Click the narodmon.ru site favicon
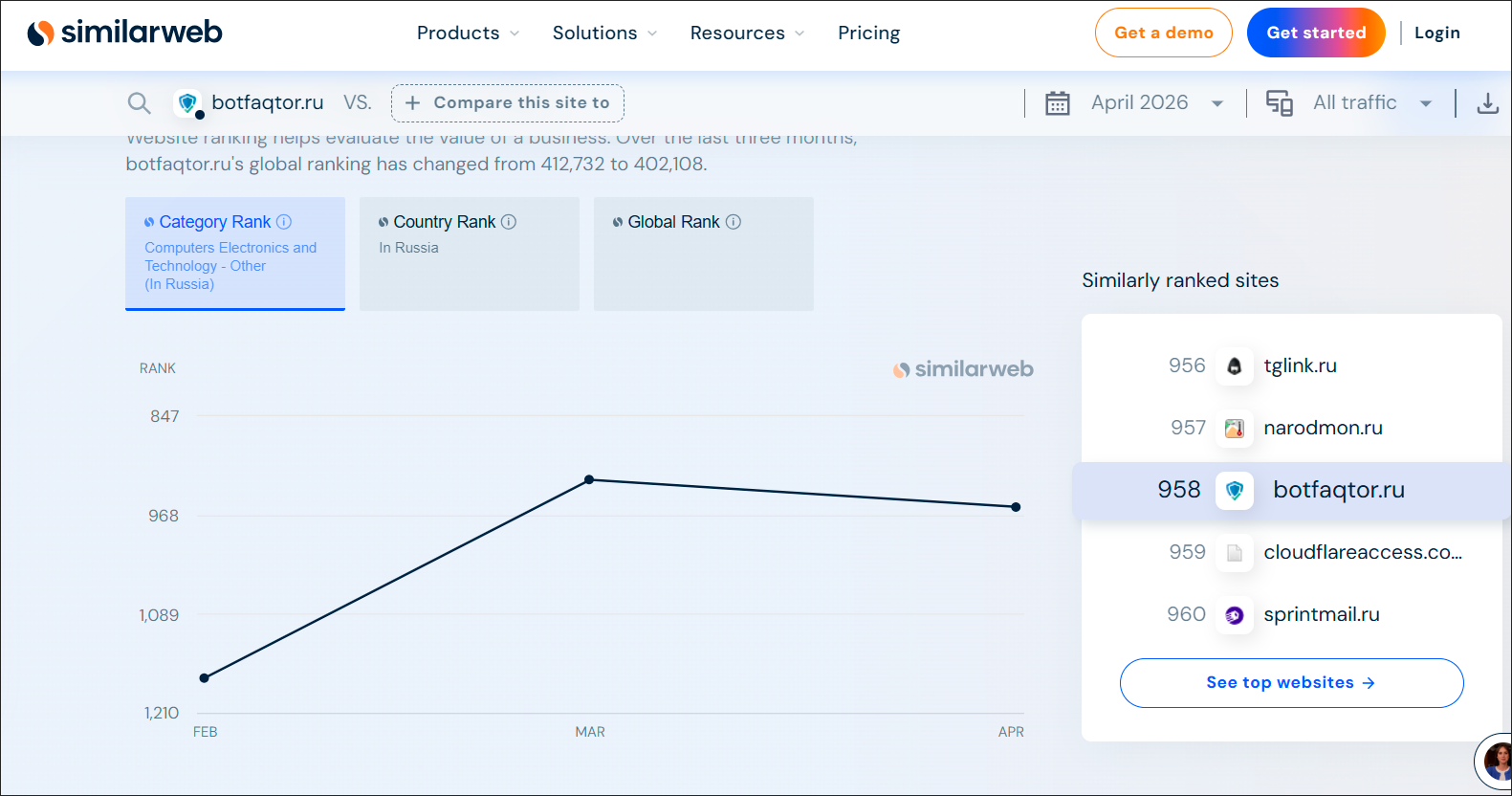 pyautogui.click(x=1235, y=429)
